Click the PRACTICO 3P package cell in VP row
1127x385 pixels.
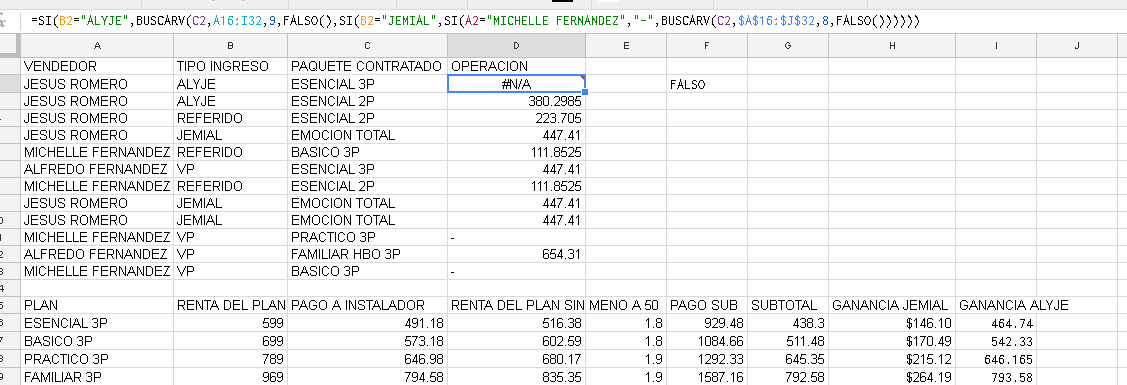[x=367, y=237]
